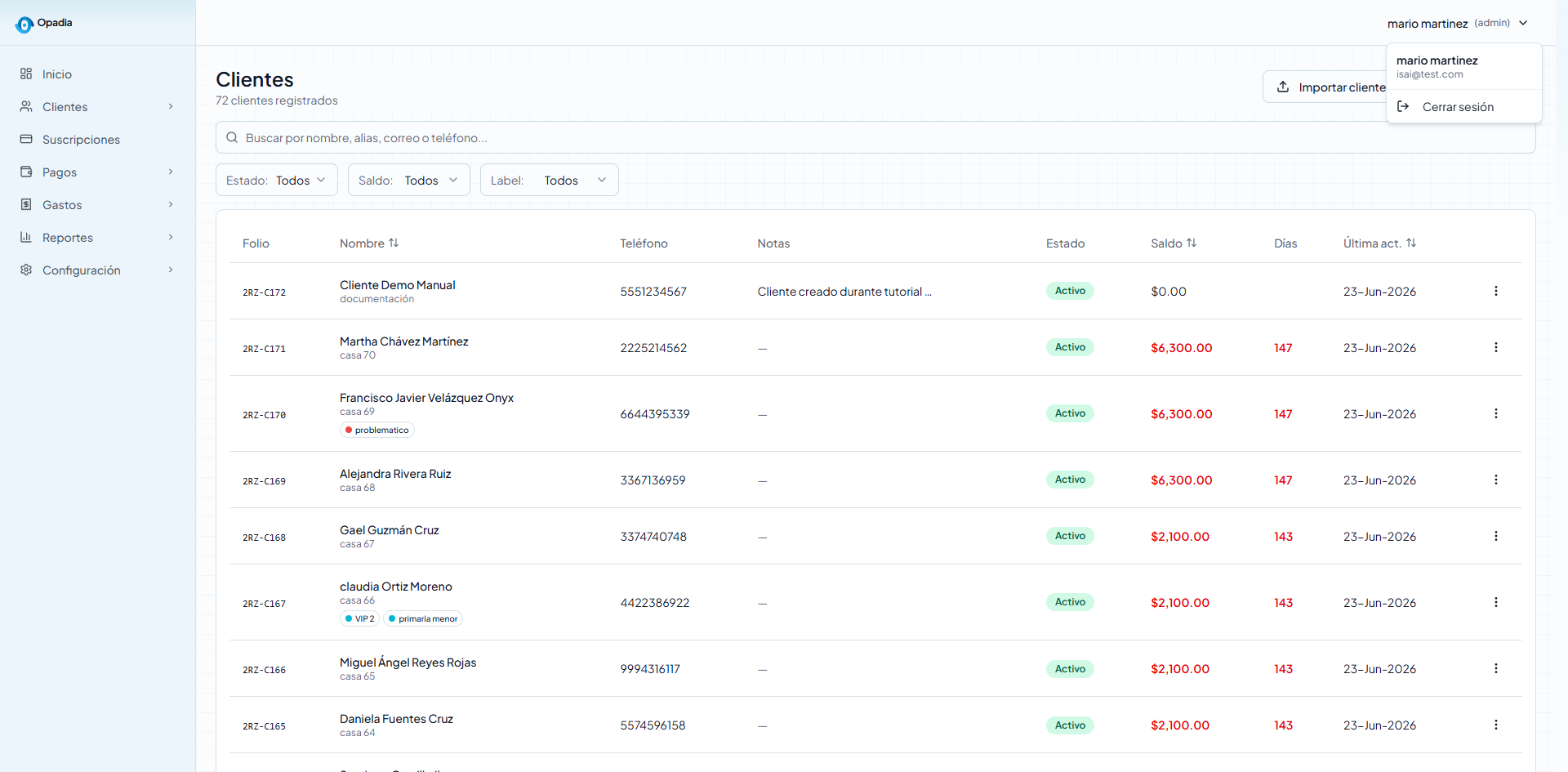This screenshot has width=1568, height=772.
Task: Click the Pagos wallet icon
Action: point(26,172)
